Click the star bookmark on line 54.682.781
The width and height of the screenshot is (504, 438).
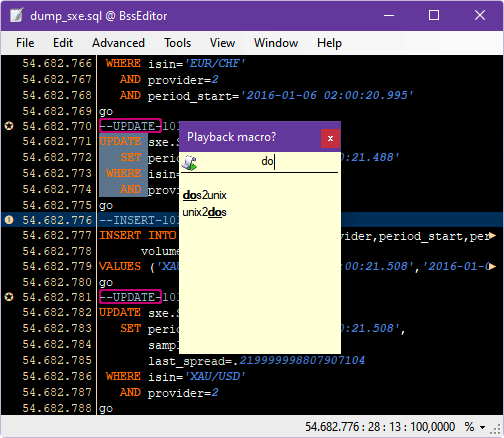click(9, 297)
